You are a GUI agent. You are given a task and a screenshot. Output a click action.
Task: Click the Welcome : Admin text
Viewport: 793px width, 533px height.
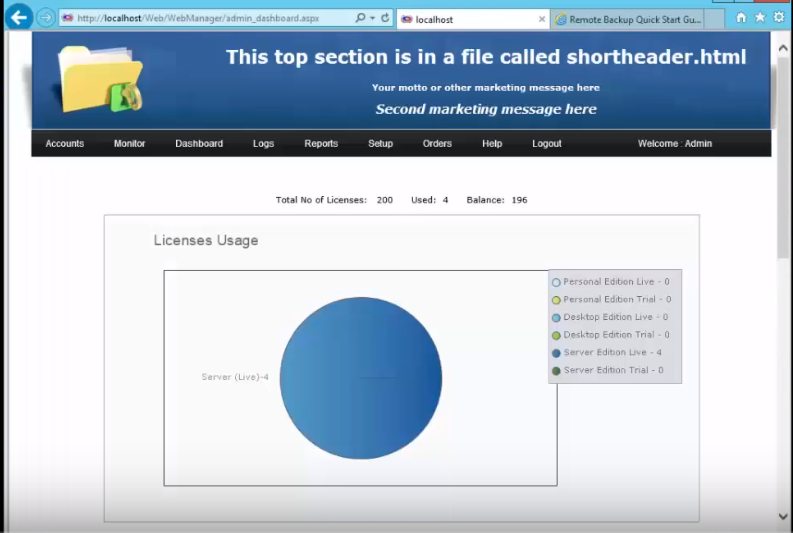click(675, 144)
